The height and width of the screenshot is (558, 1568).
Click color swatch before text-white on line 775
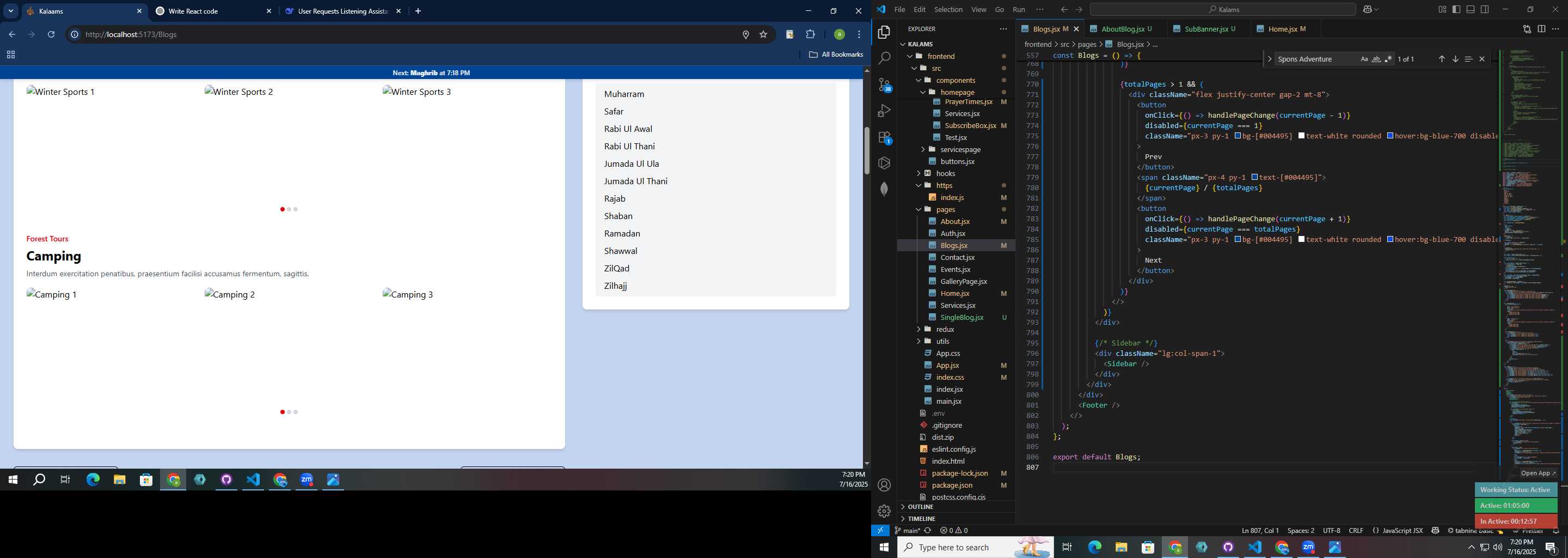pyautogui.click(x=1301, y=136)
